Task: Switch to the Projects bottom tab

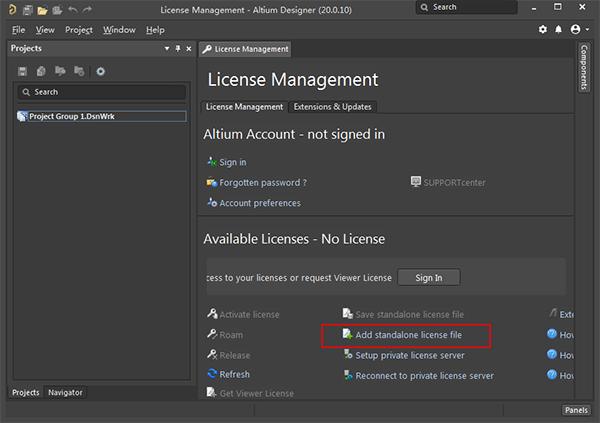Action: click(x=26, y=393)
